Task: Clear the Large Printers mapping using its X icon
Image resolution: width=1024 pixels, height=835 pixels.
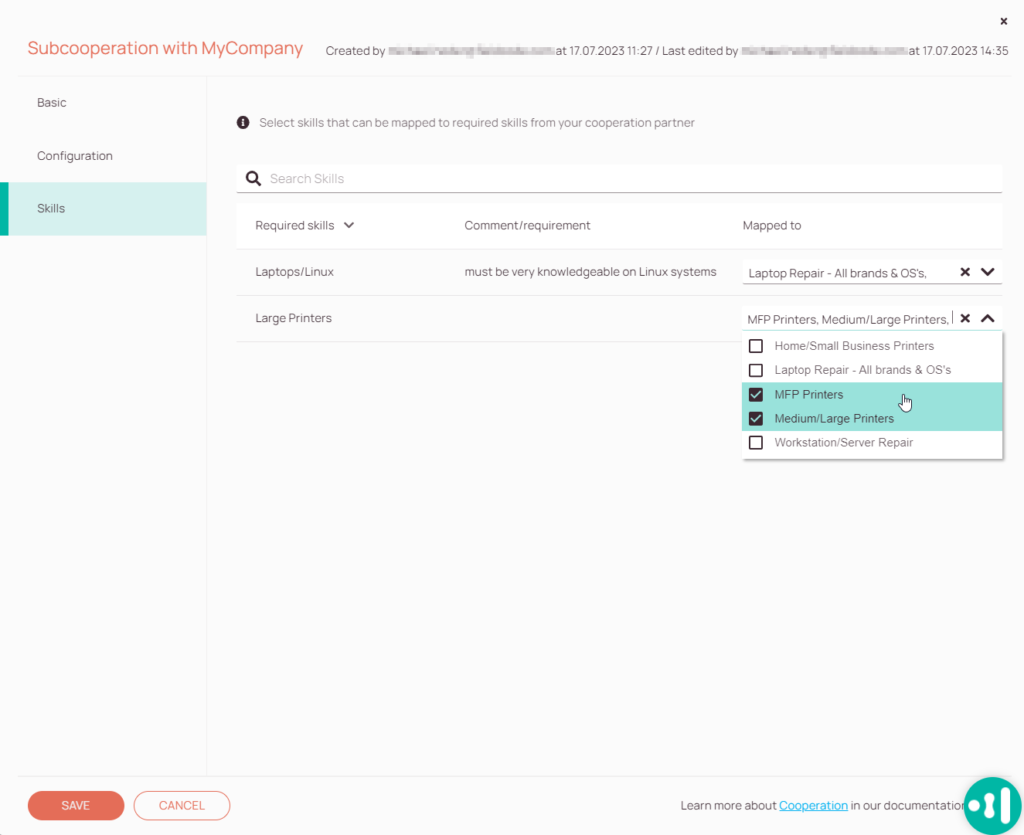Action: 964,317
